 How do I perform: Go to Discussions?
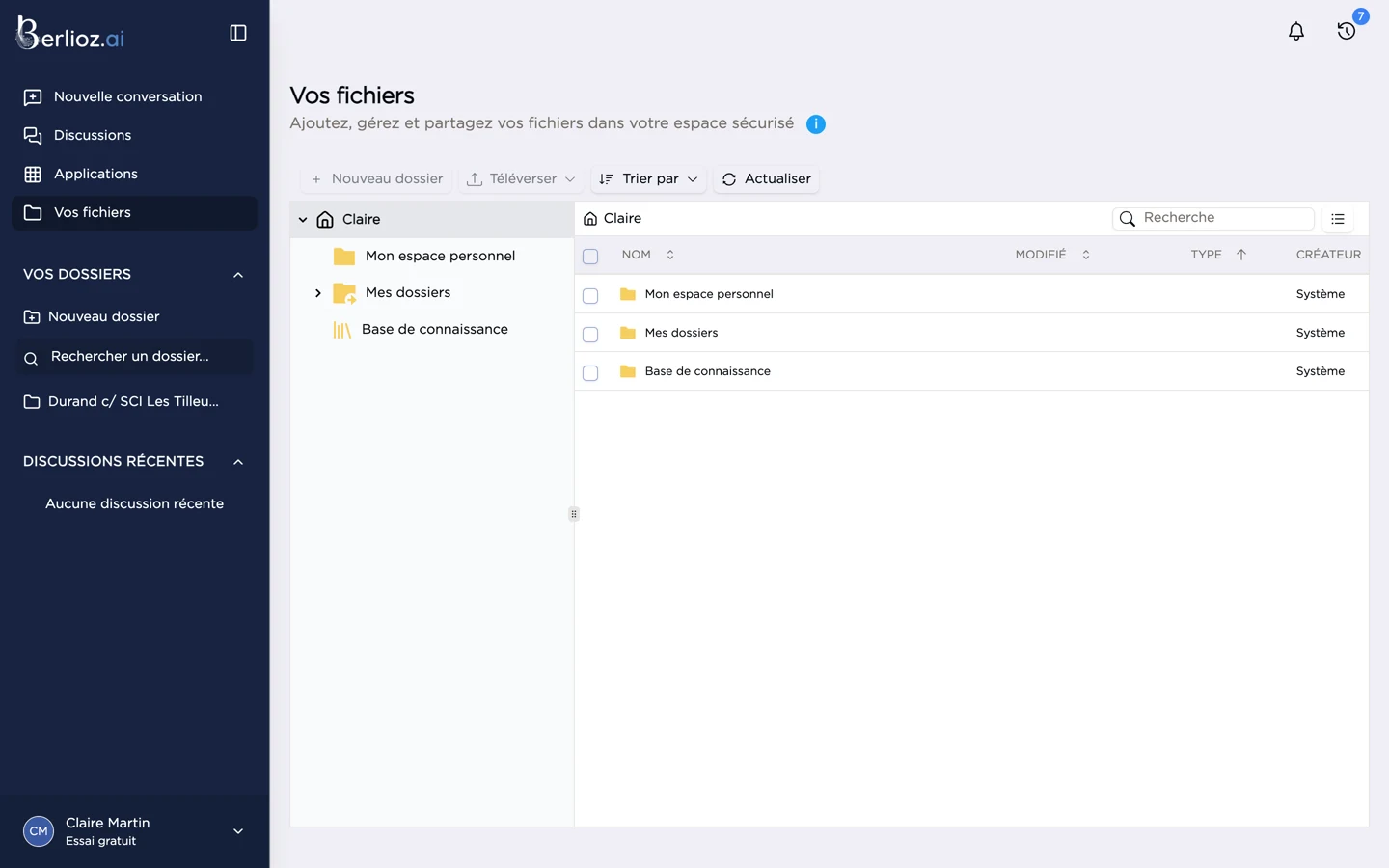tap(134, 136)
